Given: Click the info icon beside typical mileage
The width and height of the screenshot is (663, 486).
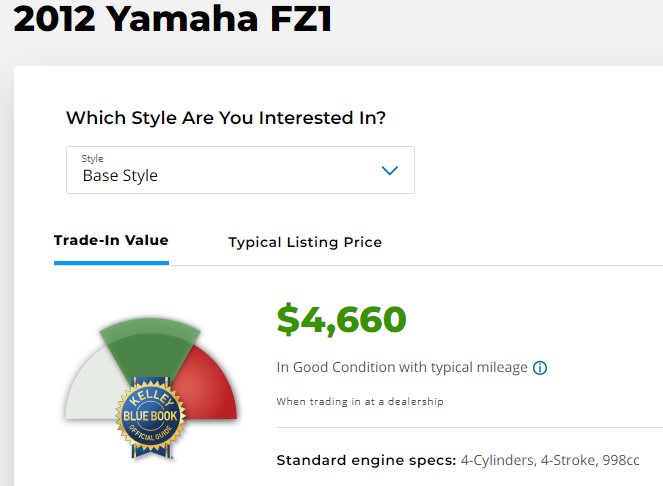Looking at the screenshot, I should (540, 368).
